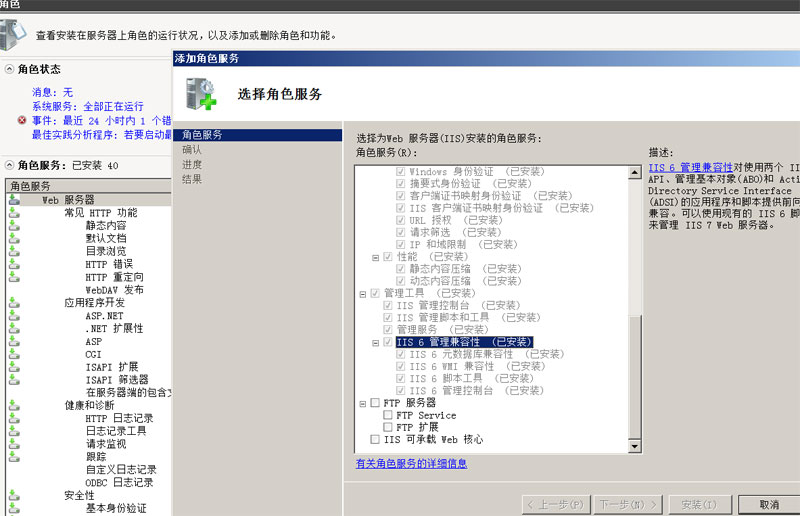Select ODBC 日志记录 in the role list

click(x=119, y=482)
